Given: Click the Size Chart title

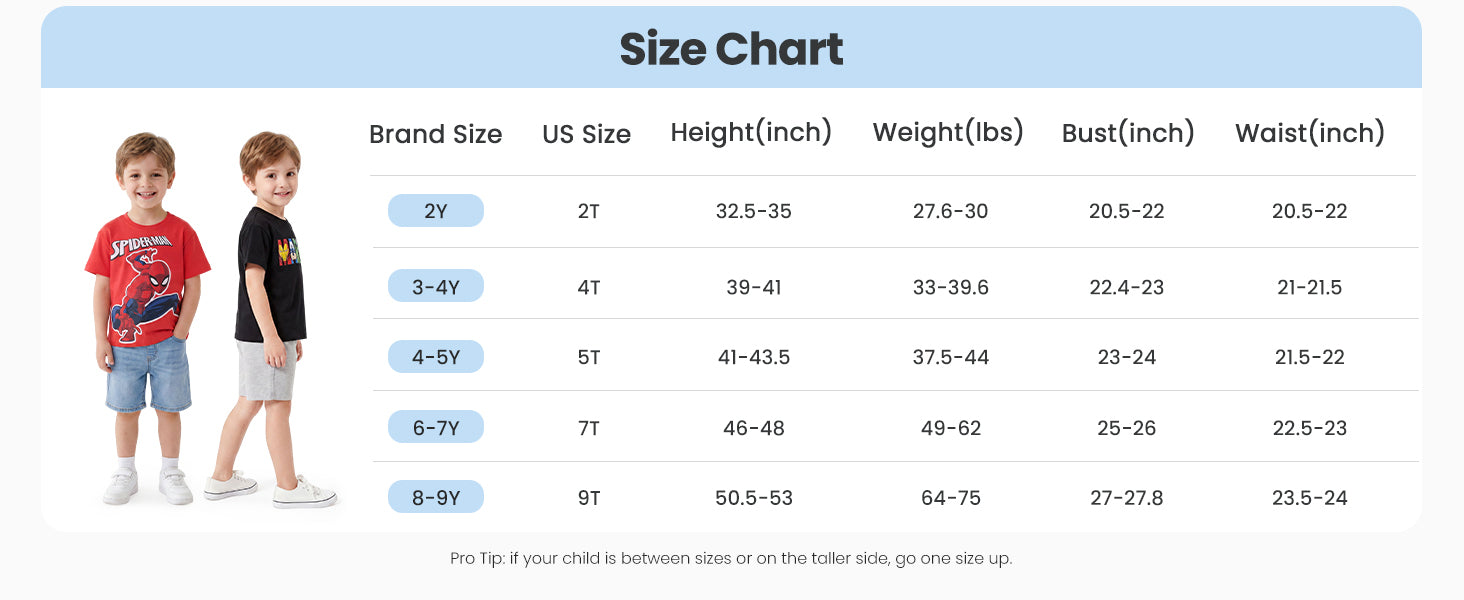Looking at the screenshot, I should point(731,49).
